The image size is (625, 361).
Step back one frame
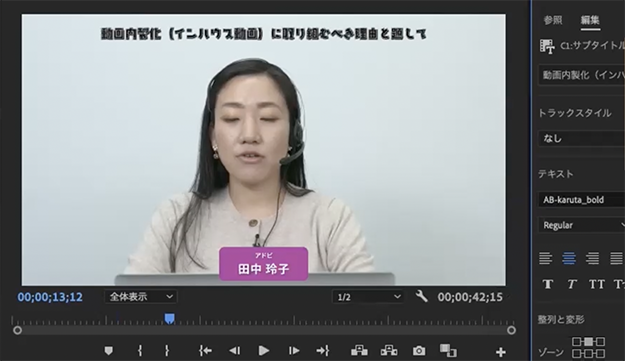coord(235,351)
